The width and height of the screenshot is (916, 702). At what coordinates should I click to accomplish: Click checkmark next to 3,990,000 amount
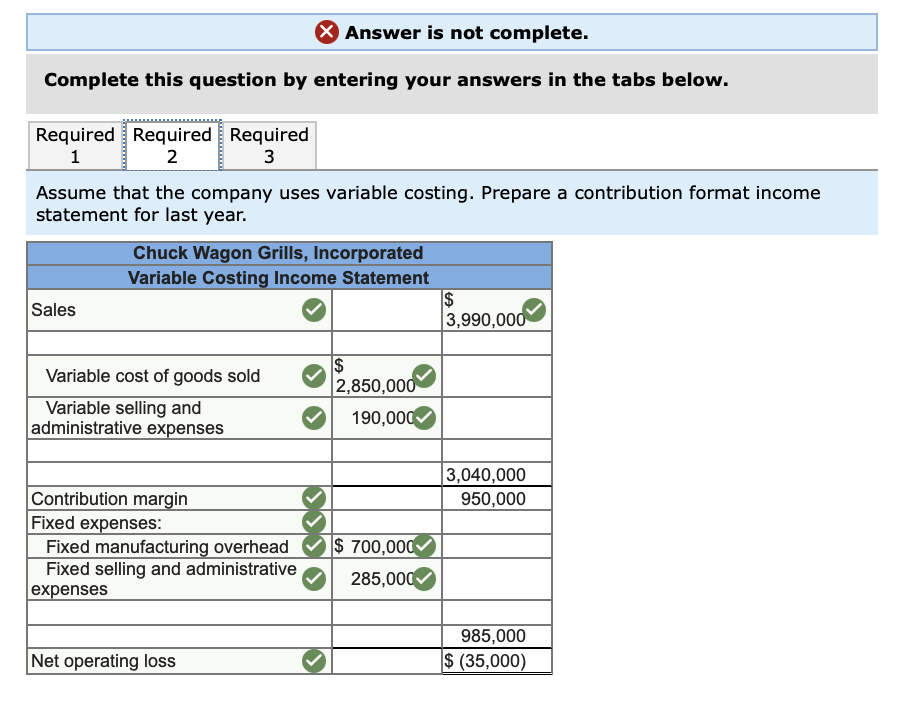coord(533,310)
